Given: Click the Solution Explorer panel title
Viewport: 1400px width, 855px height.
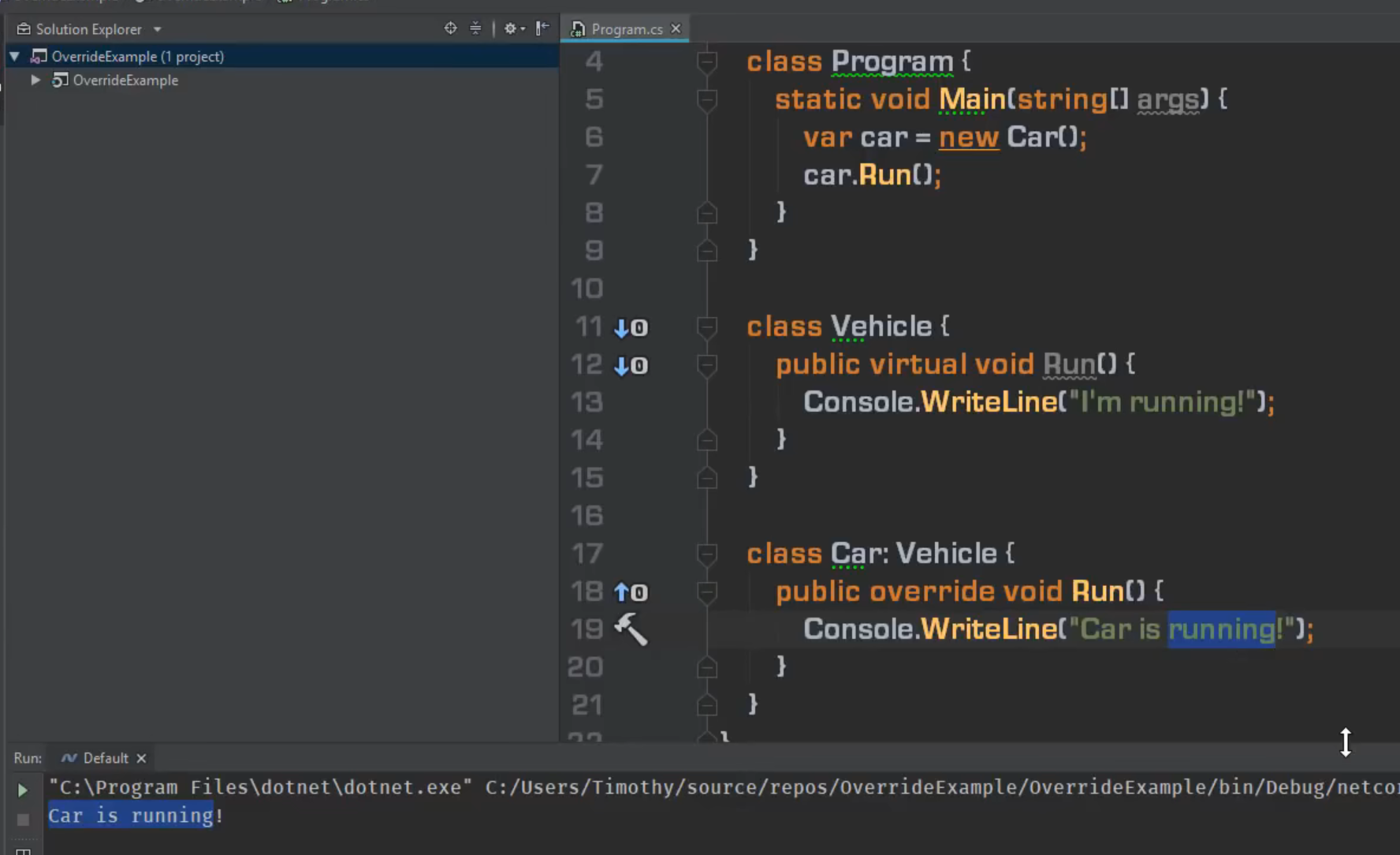Looking at the screenshot, I should 88,29.
